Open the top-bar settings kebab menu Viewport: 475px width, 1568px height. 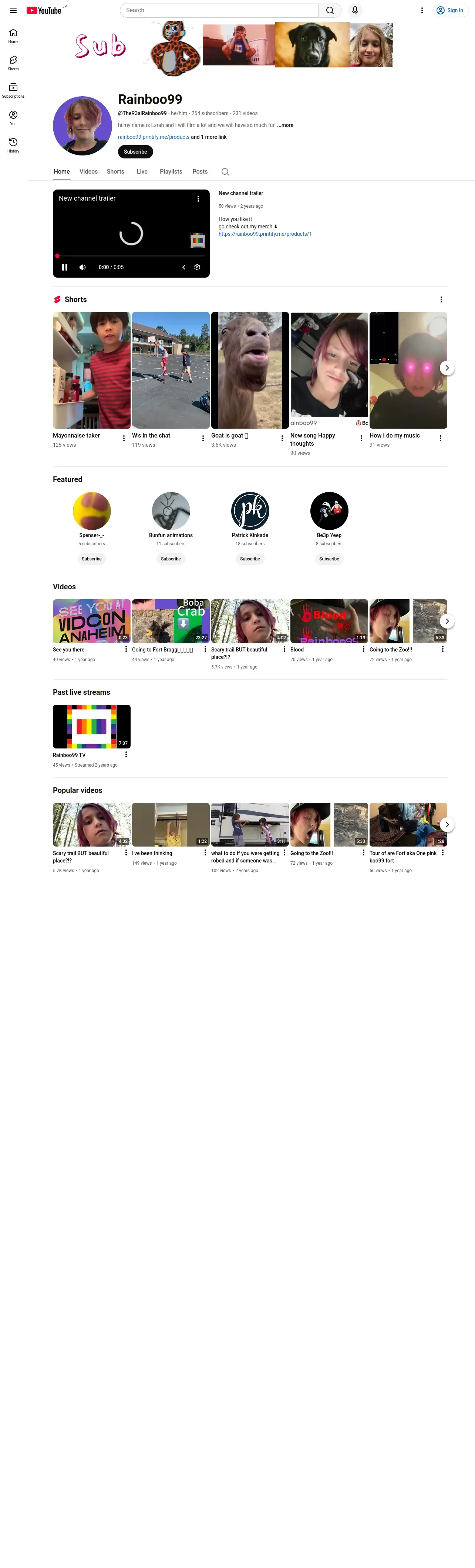click(x=422, y=10)
